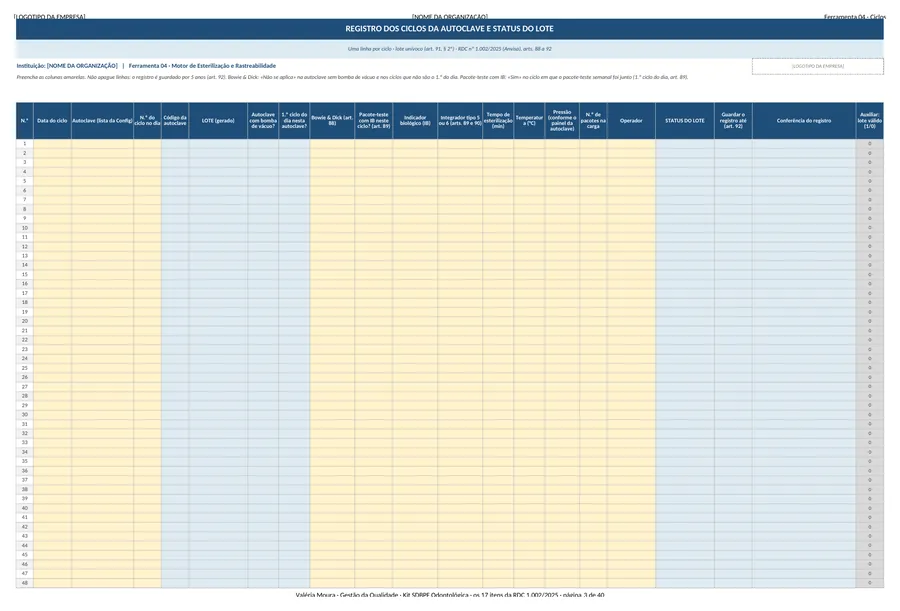900x611 pixels.
Task: Select the "Código da autoclave" column header
Action: (x=175, y=121)
